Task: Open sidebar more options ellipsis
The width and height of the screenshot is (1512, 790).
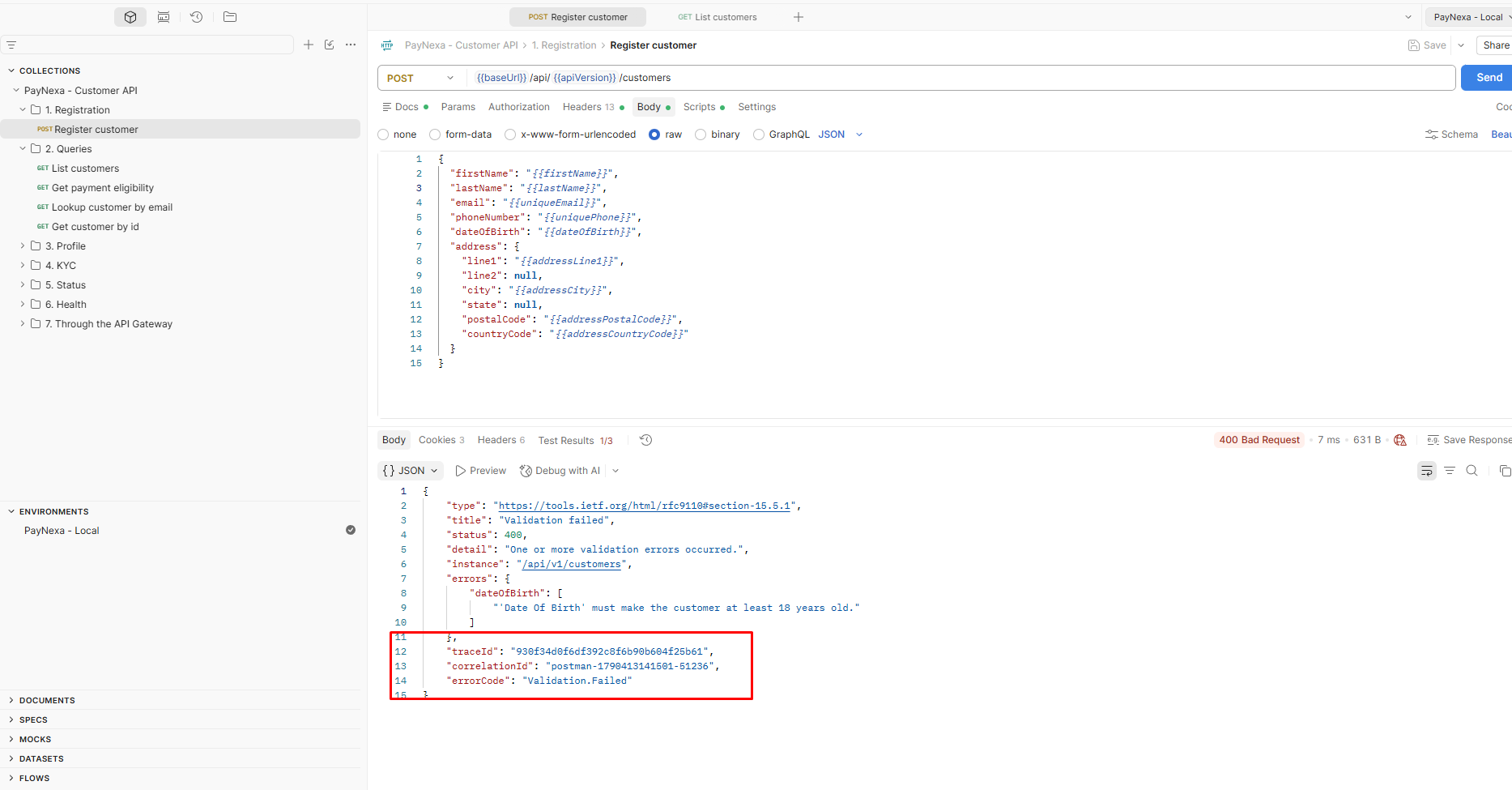Action: 351,45
